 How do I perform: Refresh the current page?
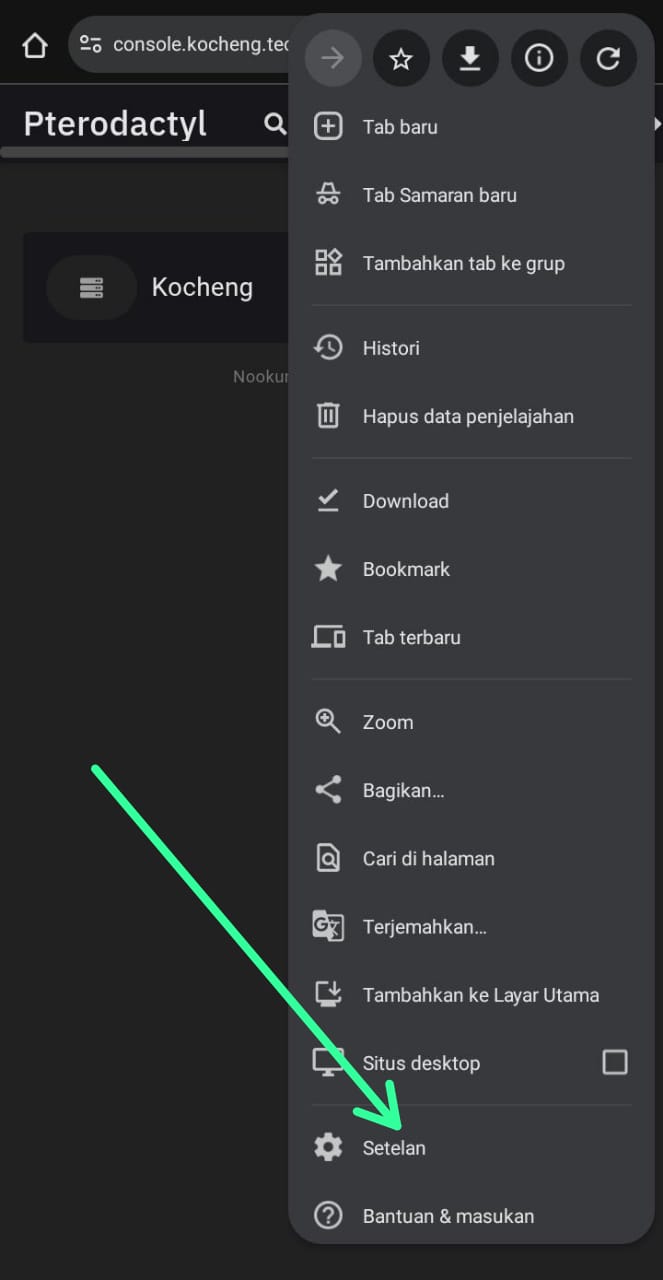[x=608, y=58]
